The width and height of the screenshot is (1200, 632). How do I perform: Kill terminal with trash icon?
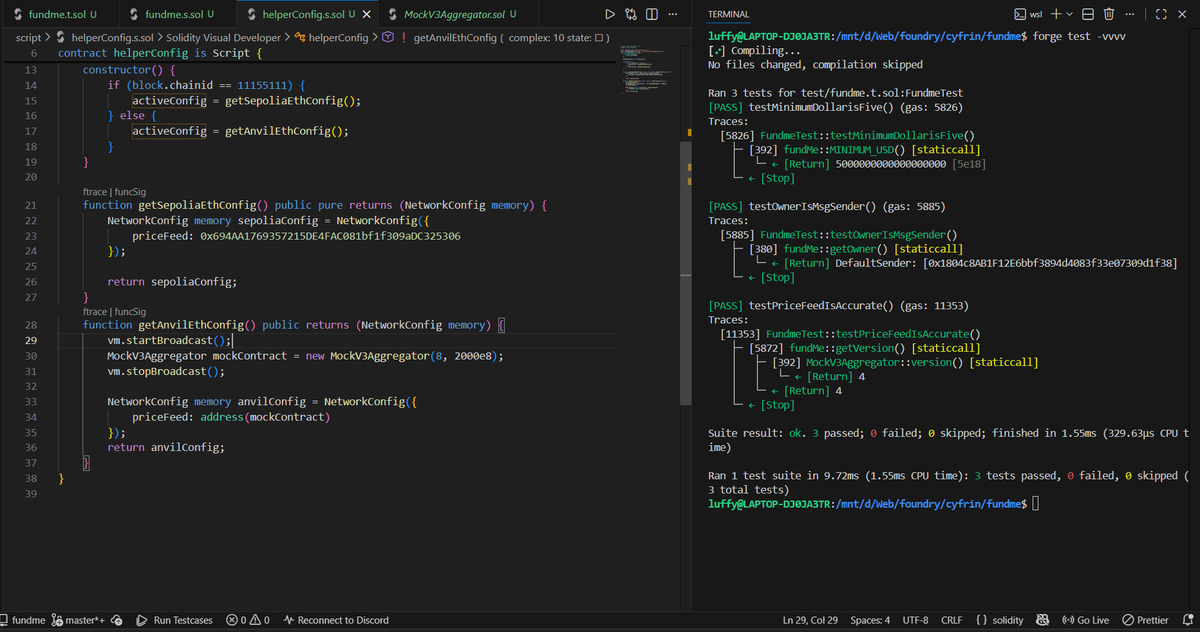[1109, 14]
